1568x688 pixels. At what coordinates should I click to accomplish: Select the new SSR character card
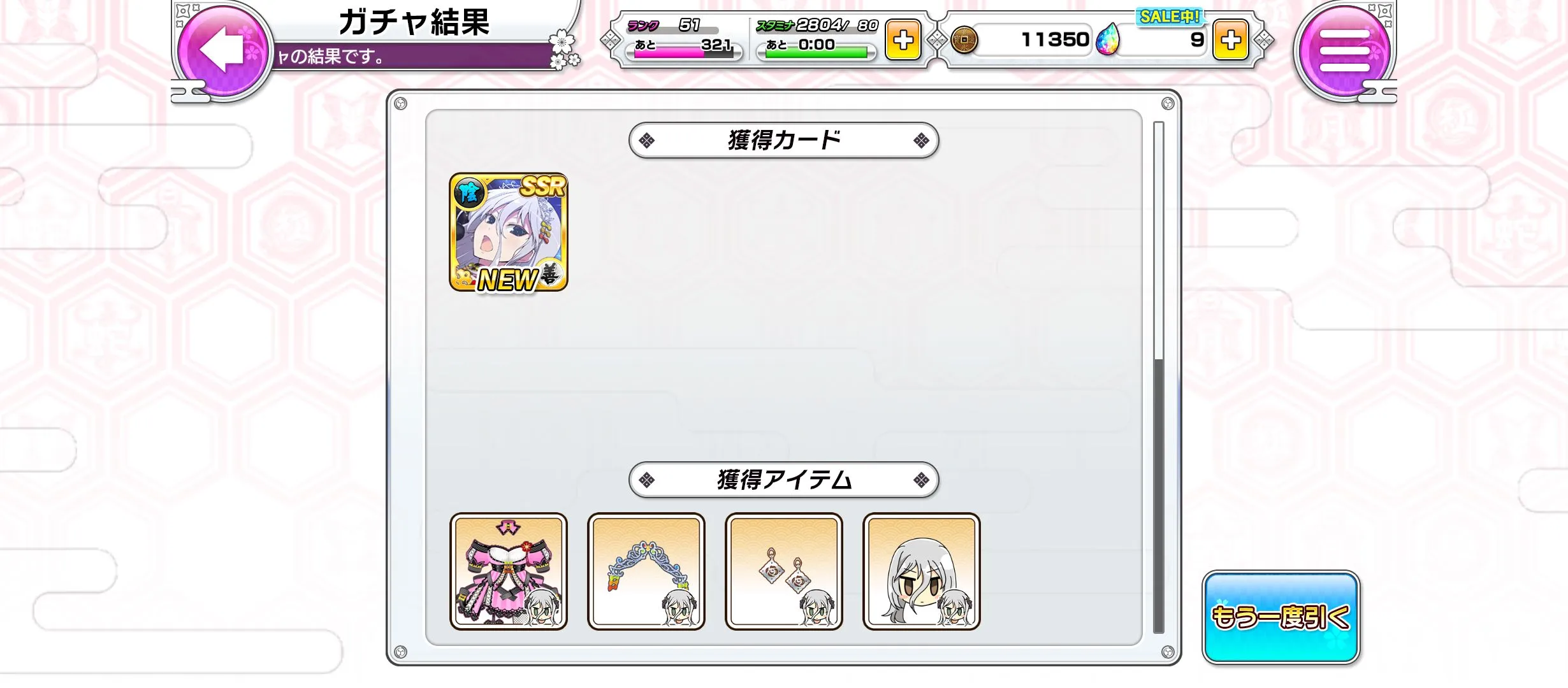click(509, 232)
